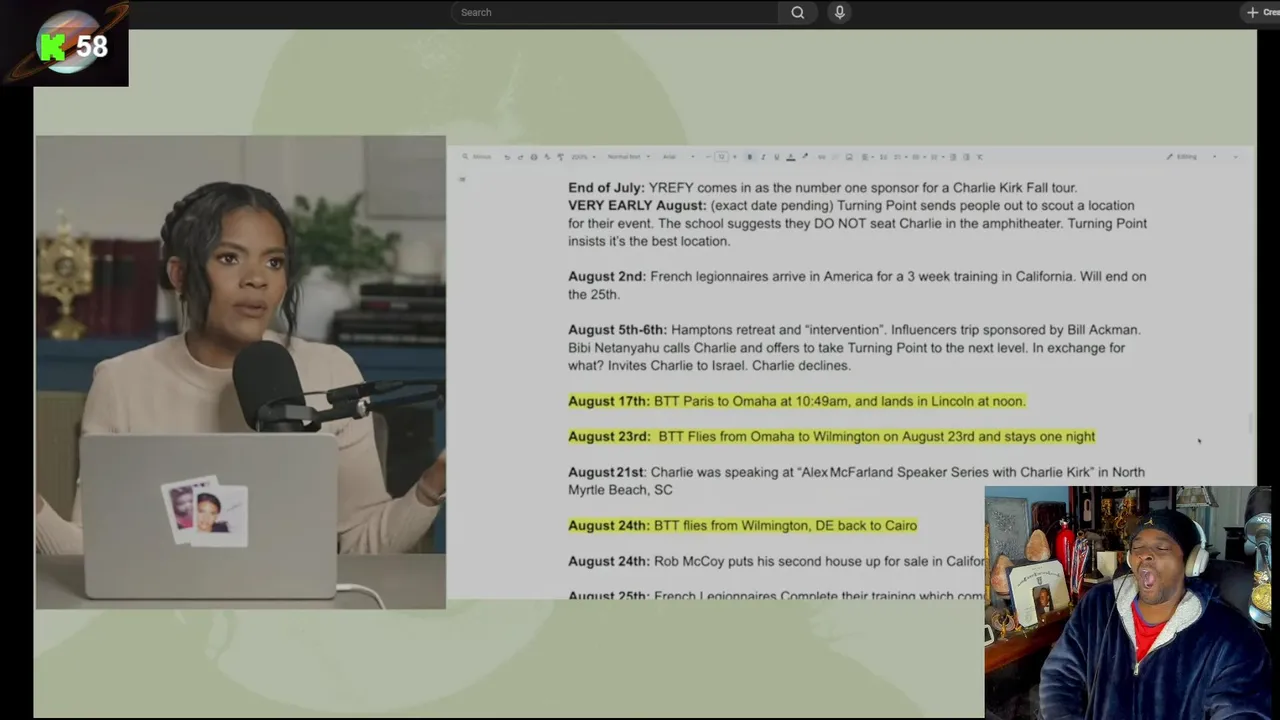Screen dimensions: 1280x720
Task: Collapse the Docs toolbar with the chevron
Action: pyautogui.click(x=1236, y=157)
